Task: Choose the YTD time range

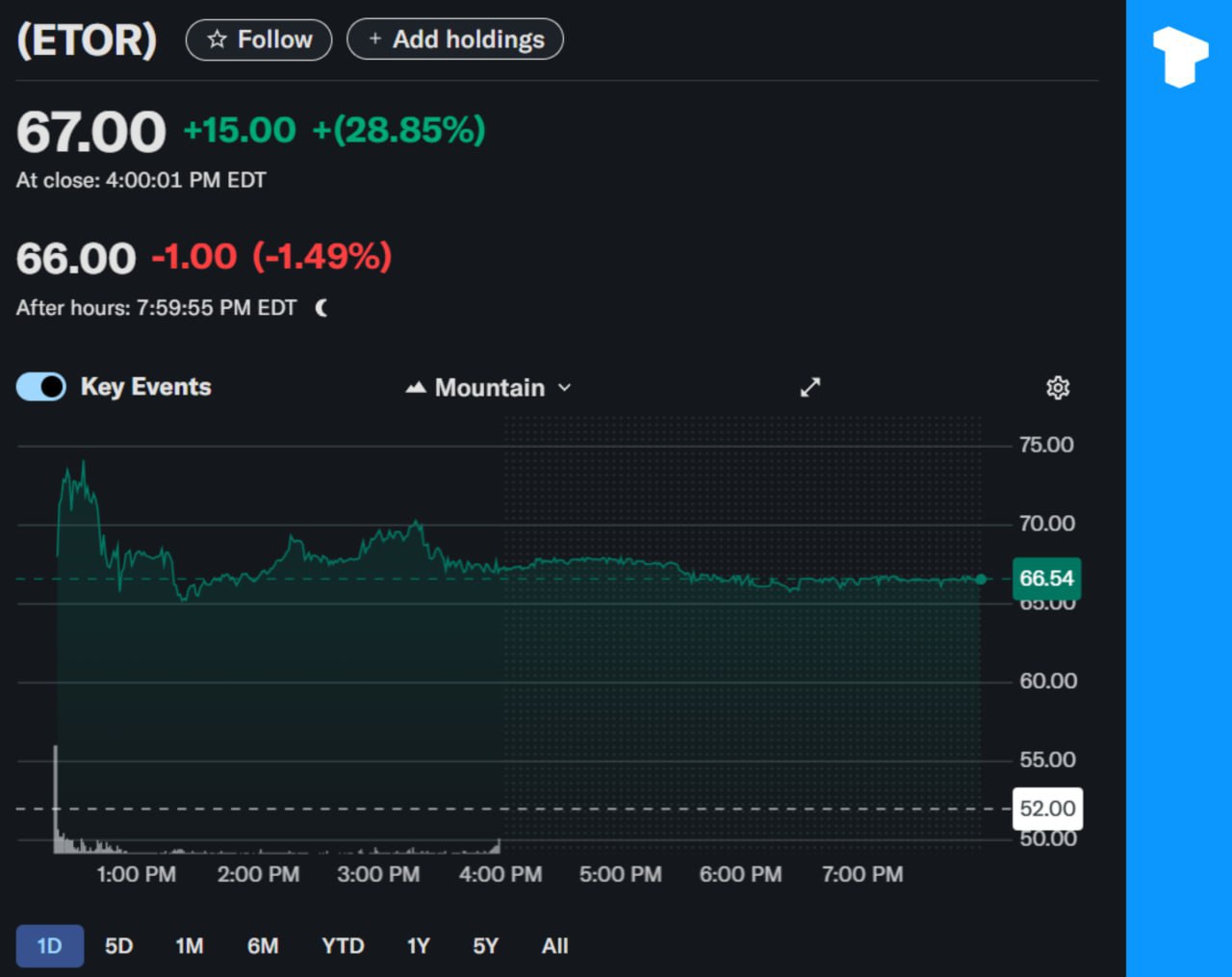Action: point(343,946)
